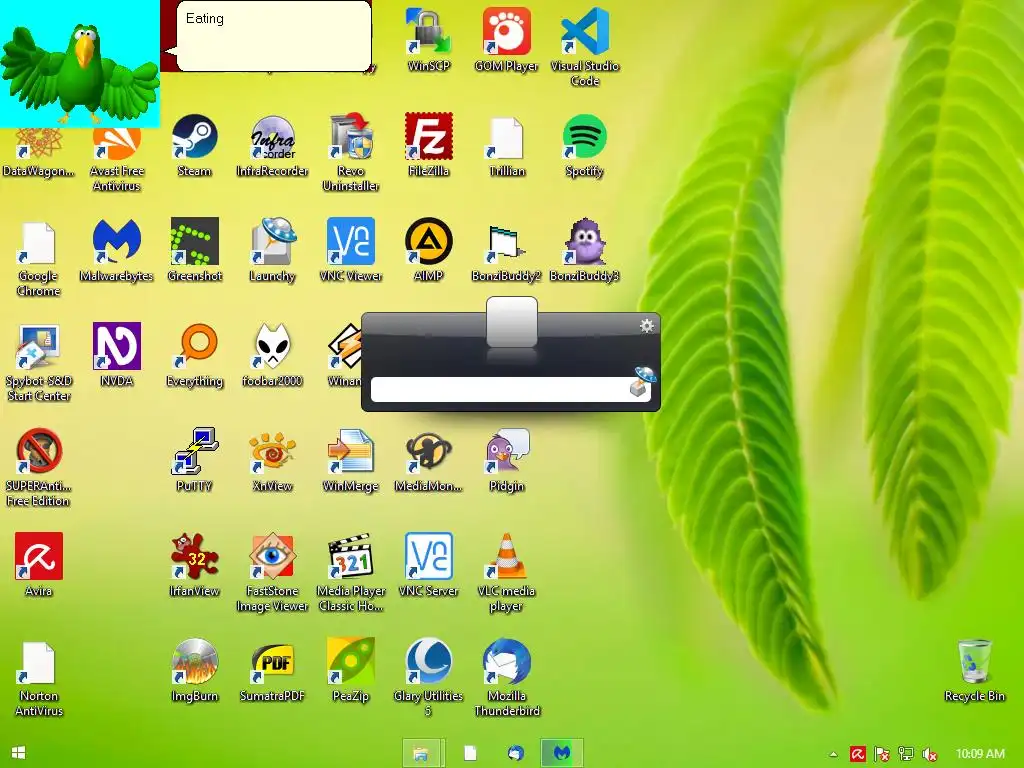Open Action Center flag in the tray
The height and width of the screenshot is (768, 1024).
[x=882, y=754]
